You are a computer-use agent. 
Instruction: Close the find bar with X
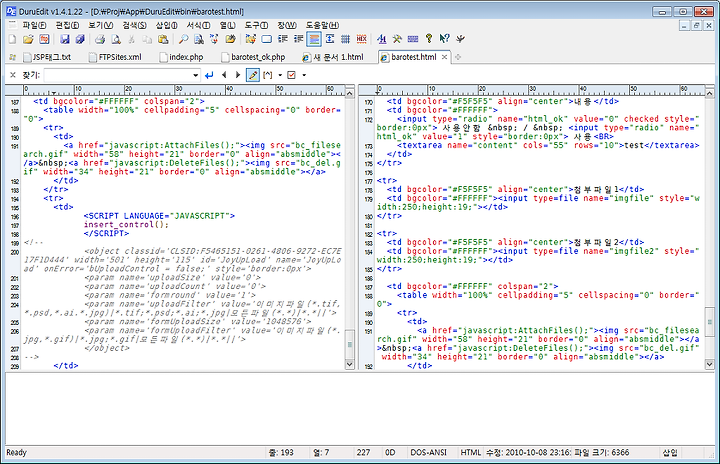[12, 75]
